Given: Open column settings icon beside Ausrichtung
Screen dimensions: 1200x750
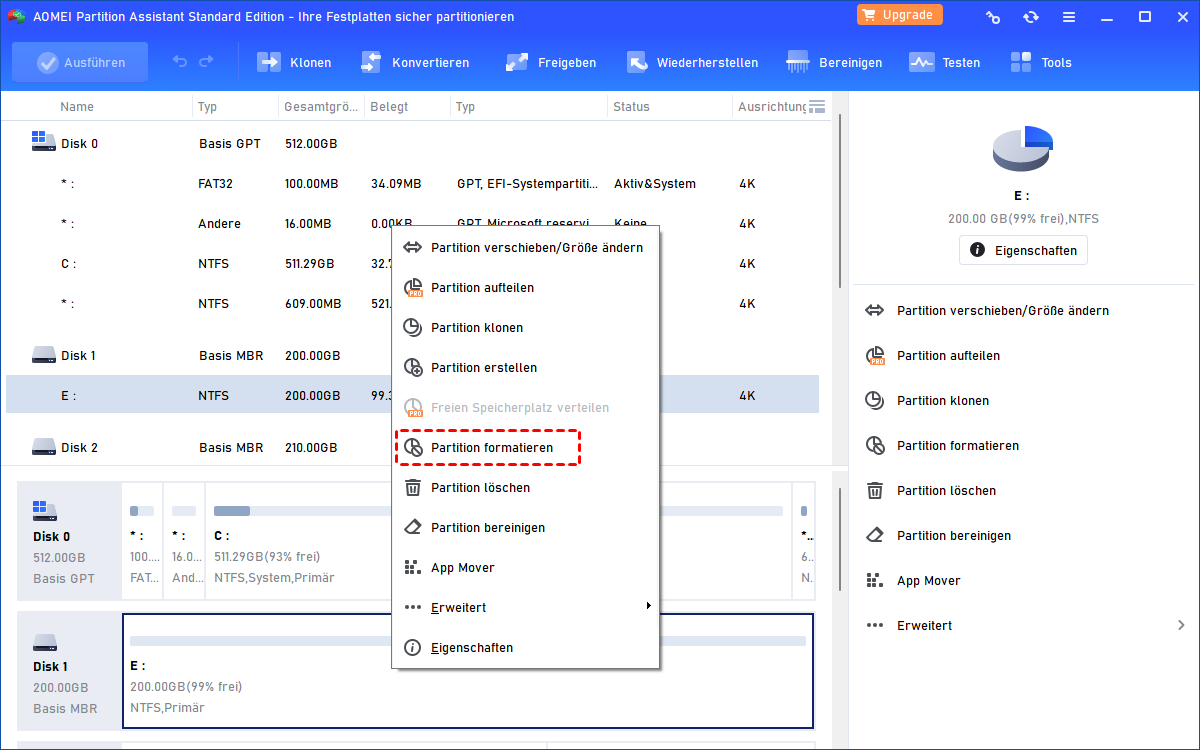Looking at the screenshot, I should tap(817, 106).
